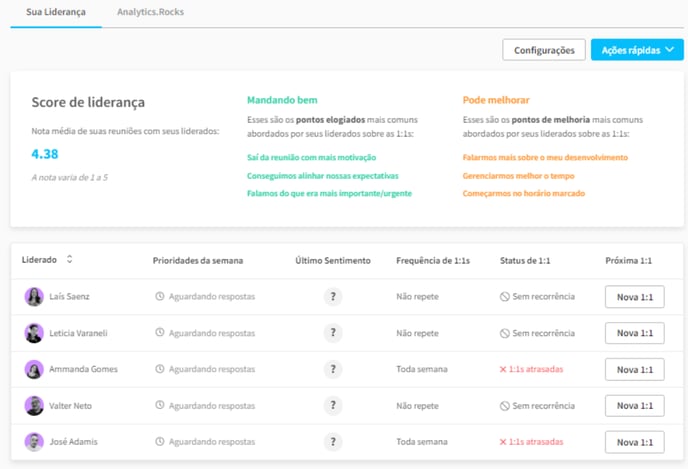688x469 pixels.
Task: Click the sentiment question mark for Ammanda Gomes
Action: pyautogui.click(x=333, y=369)
